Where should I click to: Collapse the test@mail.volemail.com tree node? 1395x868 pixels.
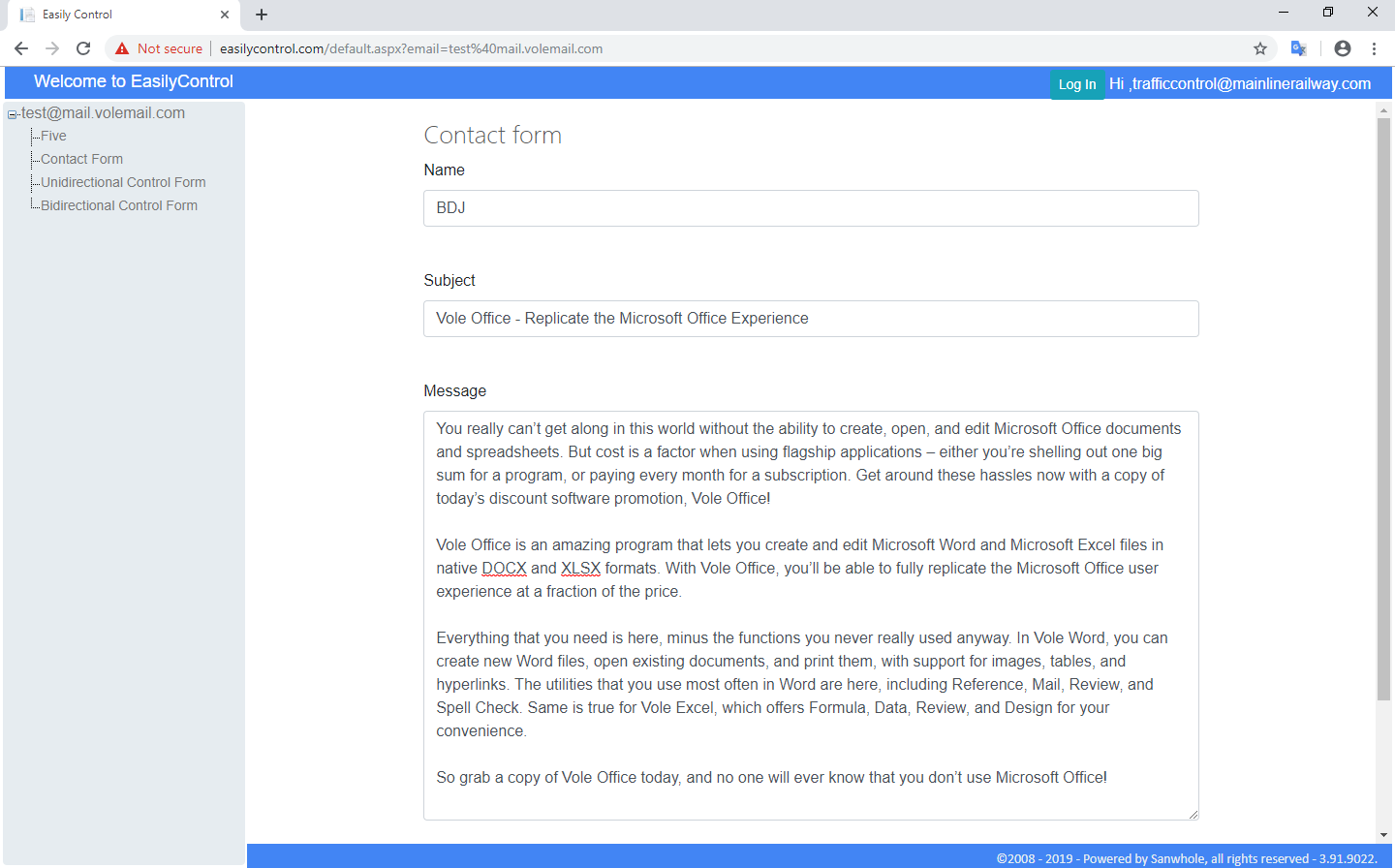pos(12,114)
